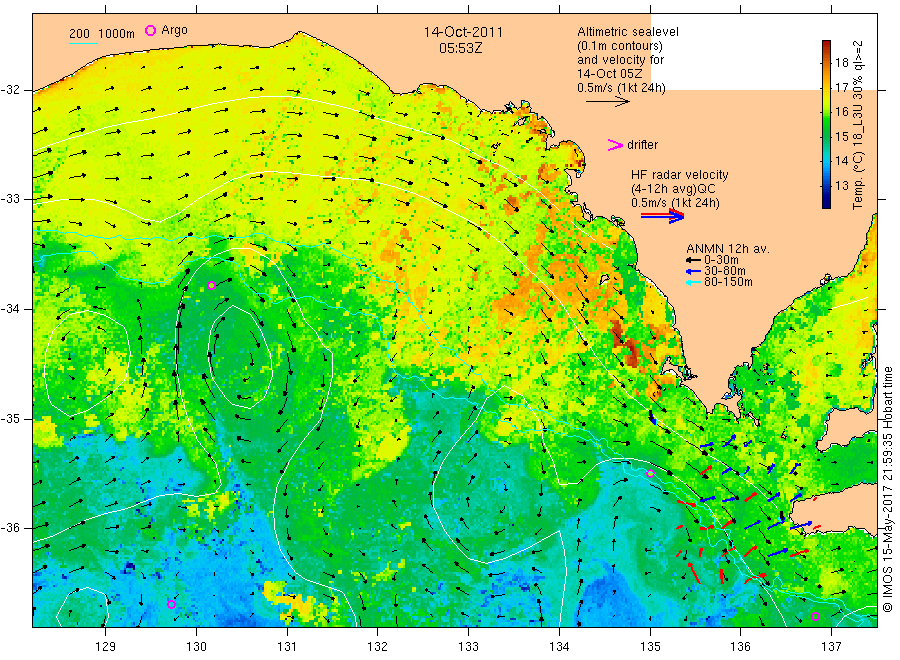The image size is (900, 660).
Task: Click the magenta Argo circle in the legend
Action: click(x=150, y=30)
